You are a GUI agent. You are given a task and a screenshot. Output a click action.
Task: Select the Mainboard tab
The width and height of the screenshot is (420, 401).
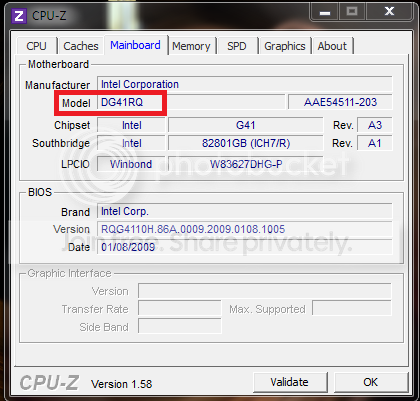point(135,45)
